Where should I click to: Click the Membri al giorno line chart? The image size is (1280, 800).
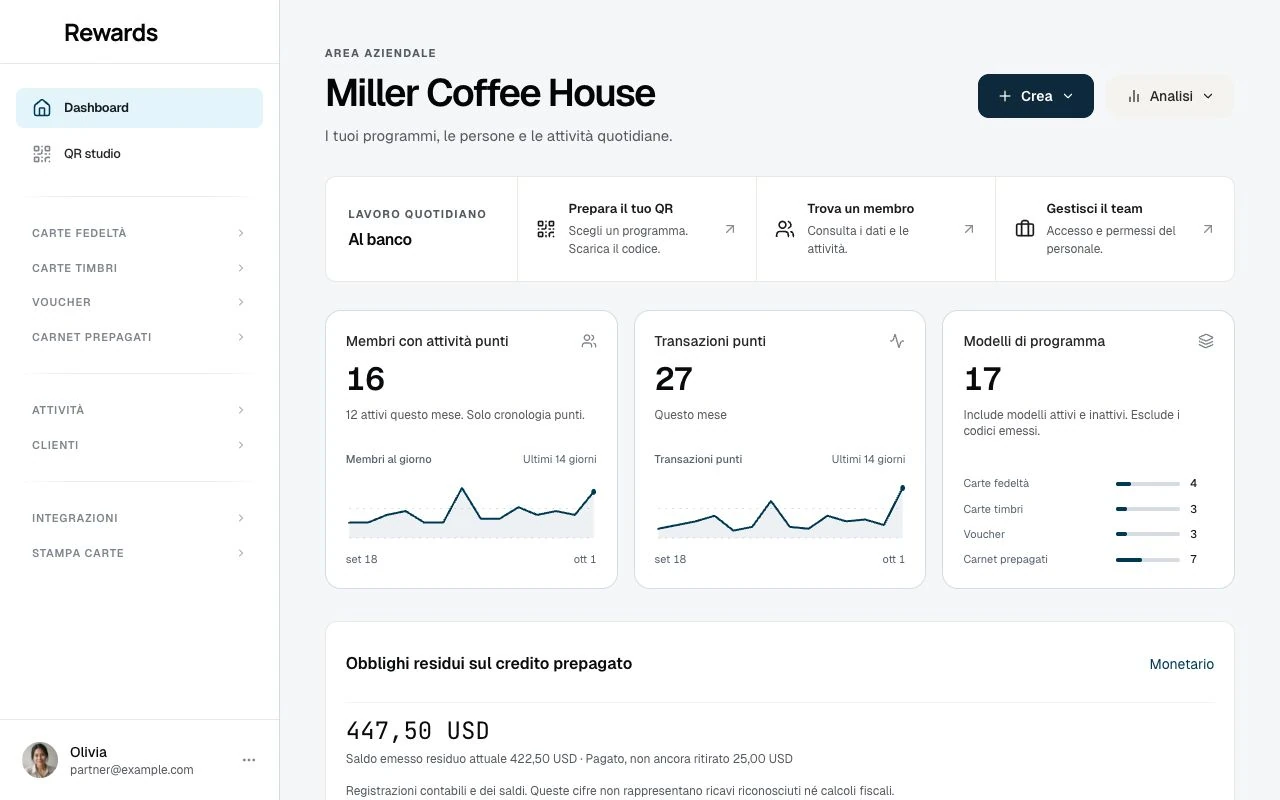[x=471, y=512]
